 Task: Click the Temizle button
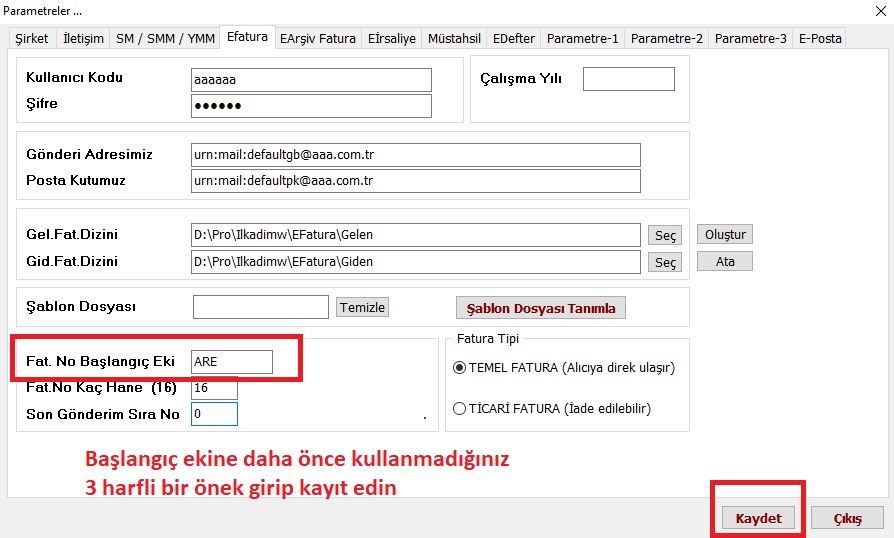(362, 307)
